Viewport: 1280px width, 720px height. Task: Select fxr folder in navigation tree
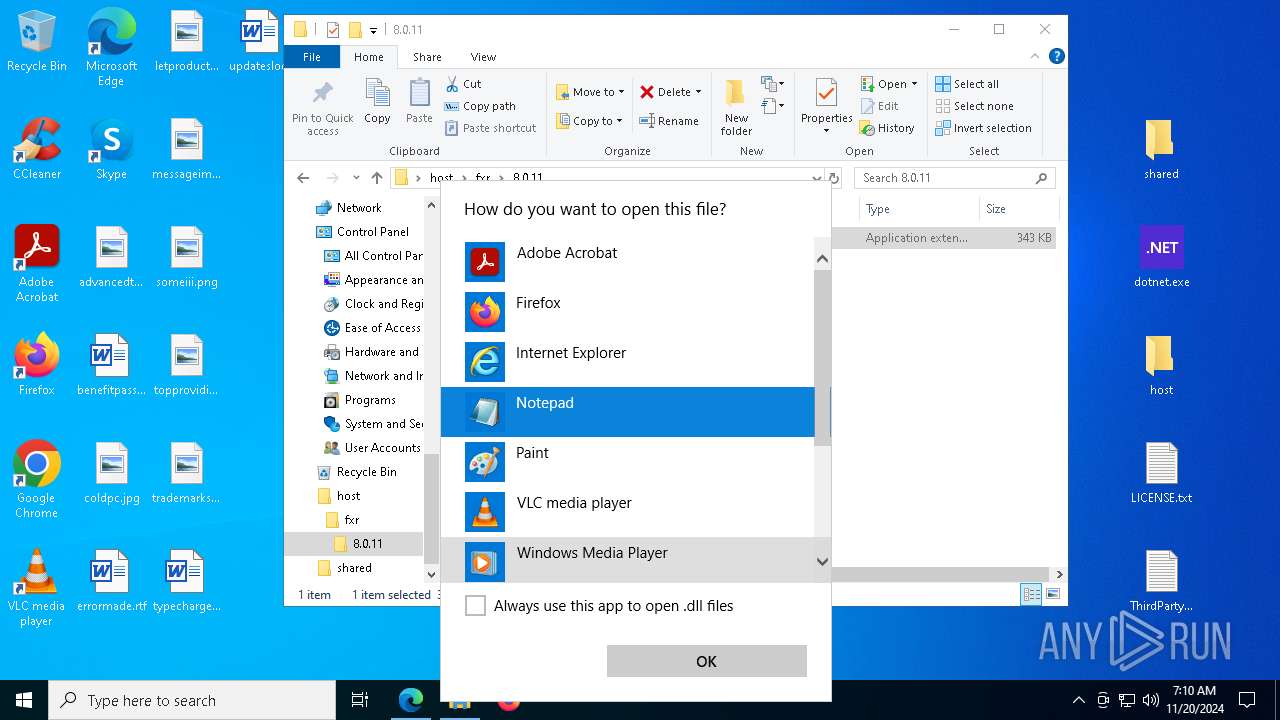[x=351, y=520]
